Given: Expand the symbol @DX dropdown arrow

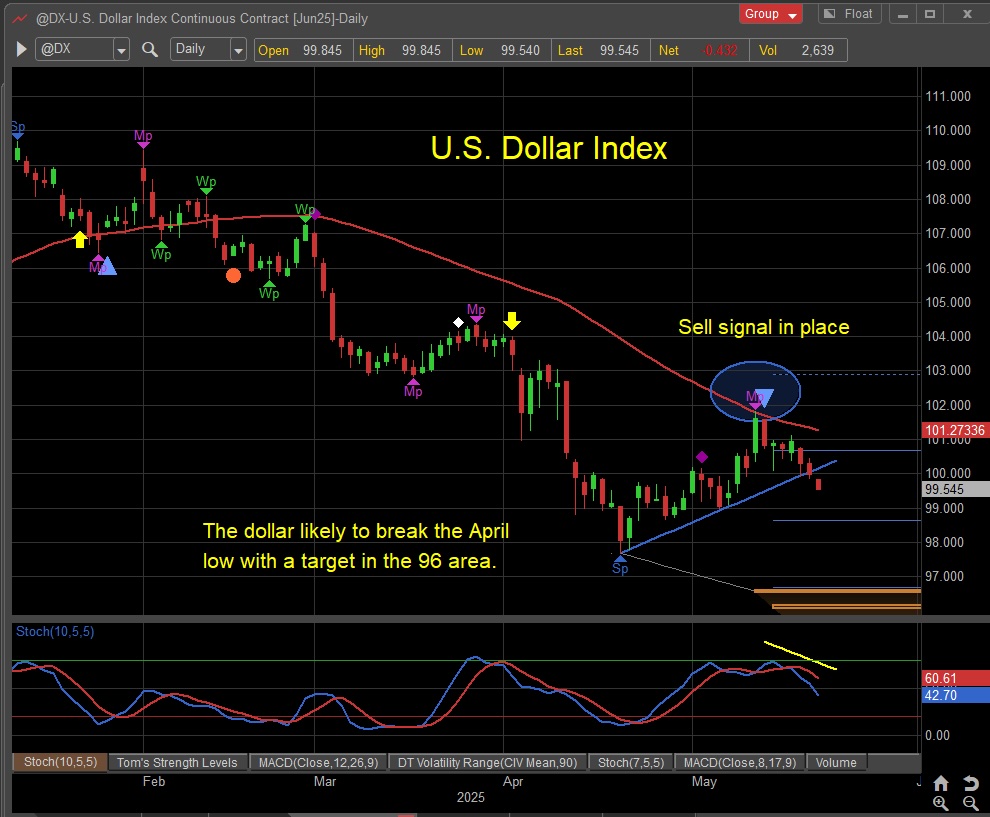Looking at the screenshot, I should click(121, 49).
